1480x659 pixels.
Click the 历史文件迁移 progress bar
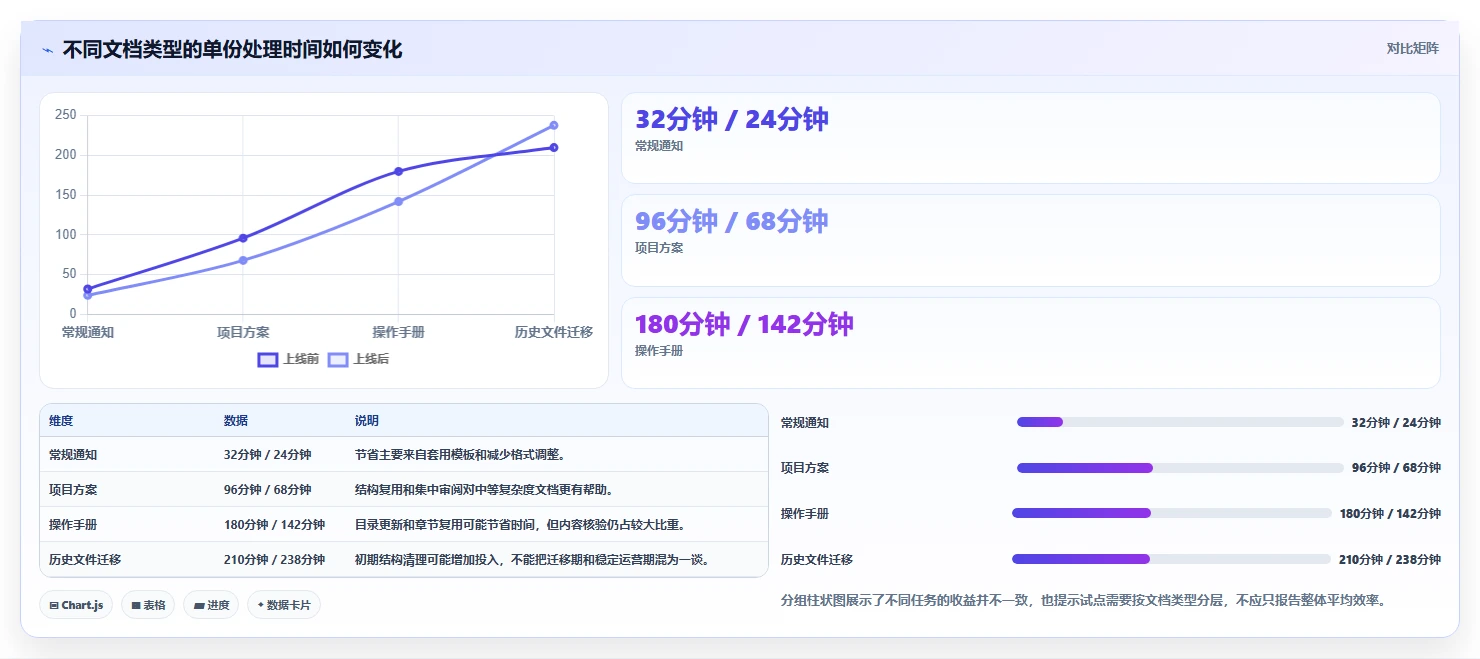1171,559
